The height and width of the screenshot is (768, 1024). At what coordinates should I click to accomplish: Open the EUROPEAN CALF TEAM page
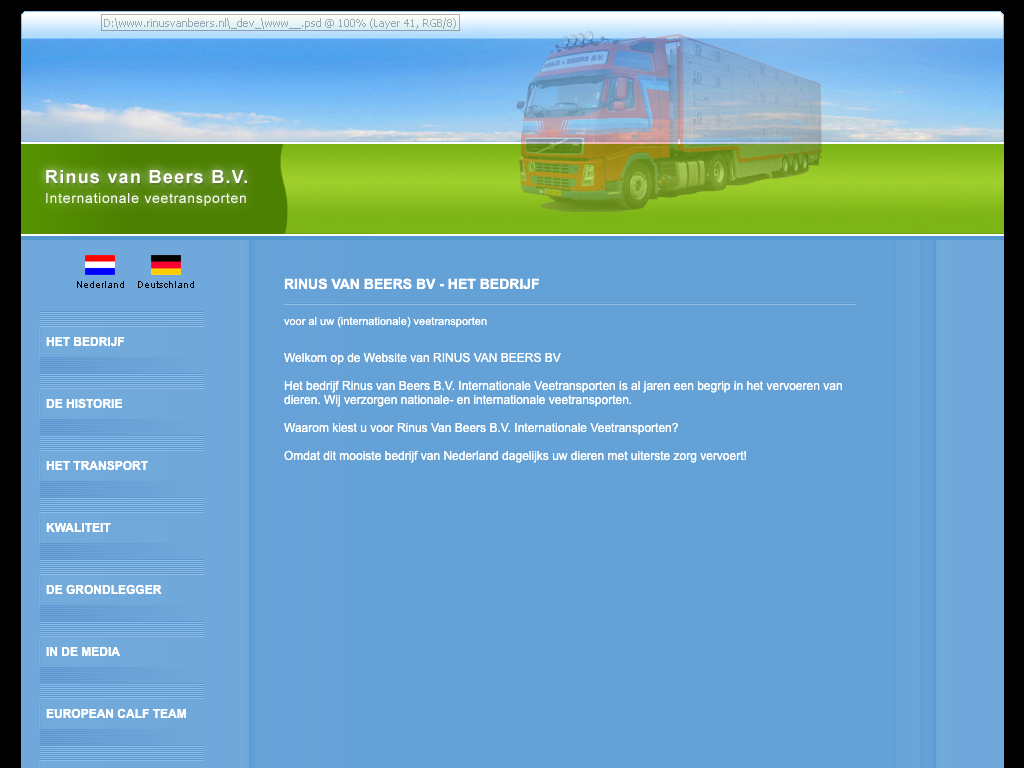(116, 714)
